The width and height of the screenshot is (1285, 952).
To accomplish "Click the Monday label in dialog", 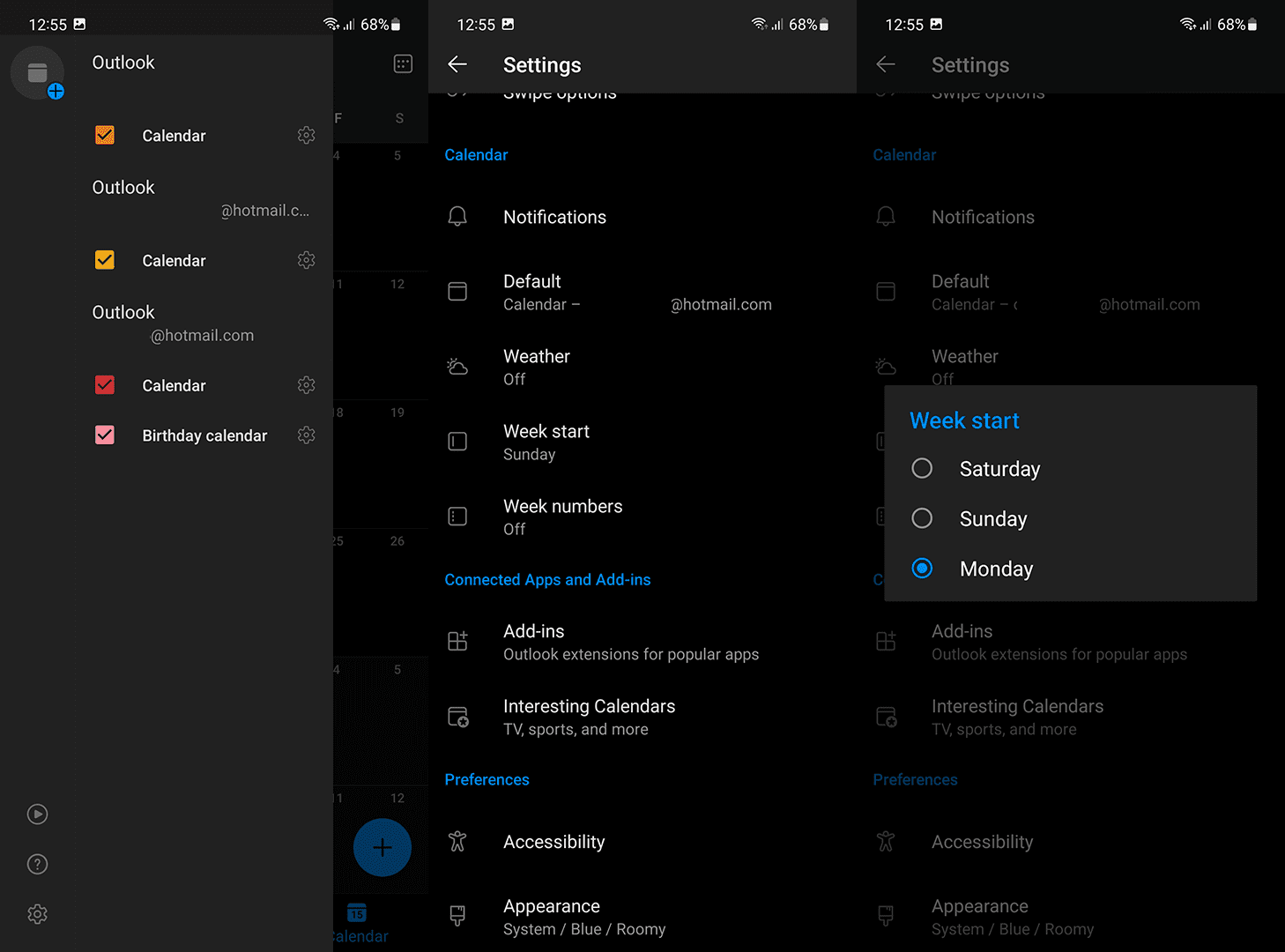I will pos(996,569).
